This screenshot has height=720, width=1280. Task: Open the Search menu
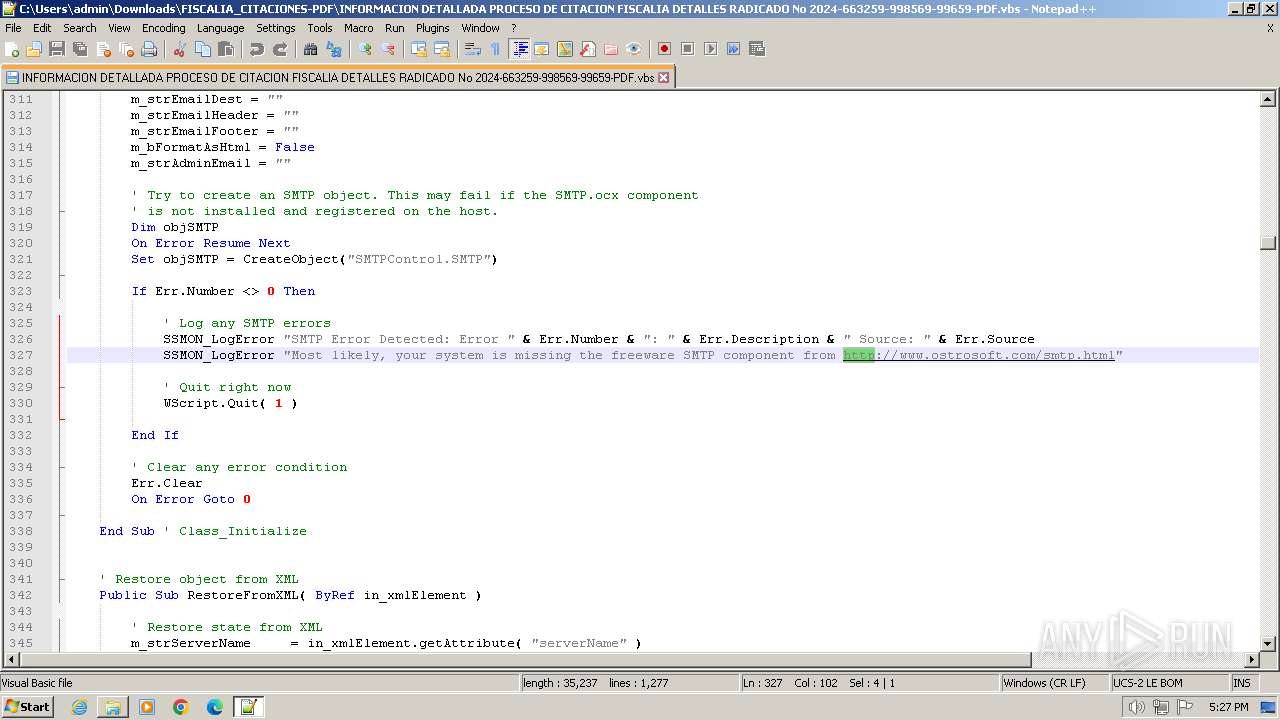80,28
